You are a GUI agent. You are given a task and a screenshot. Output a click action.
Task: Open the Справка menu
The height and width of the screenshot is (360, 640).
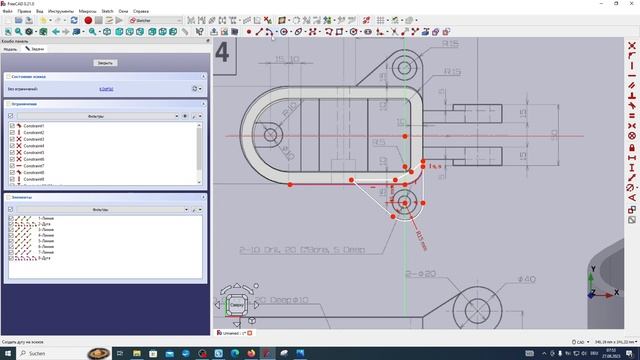pos(141,11)
